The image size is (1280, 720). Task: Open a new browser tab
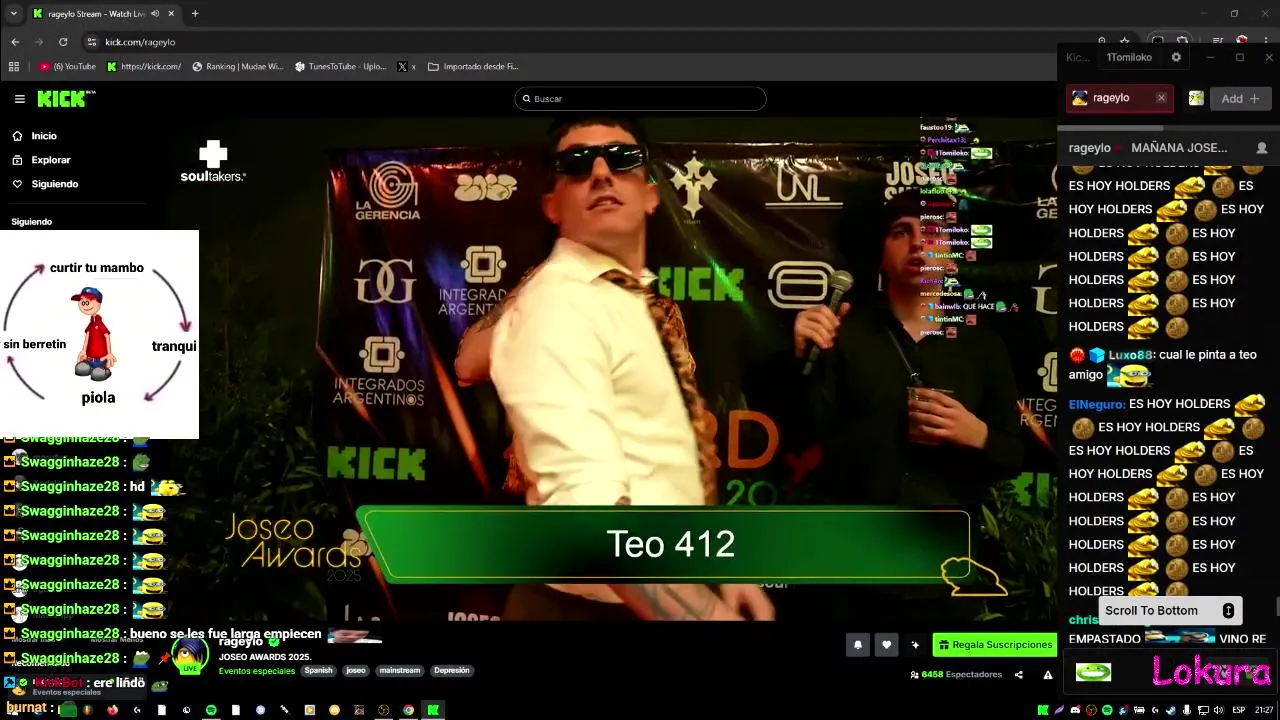pos(195,14)
